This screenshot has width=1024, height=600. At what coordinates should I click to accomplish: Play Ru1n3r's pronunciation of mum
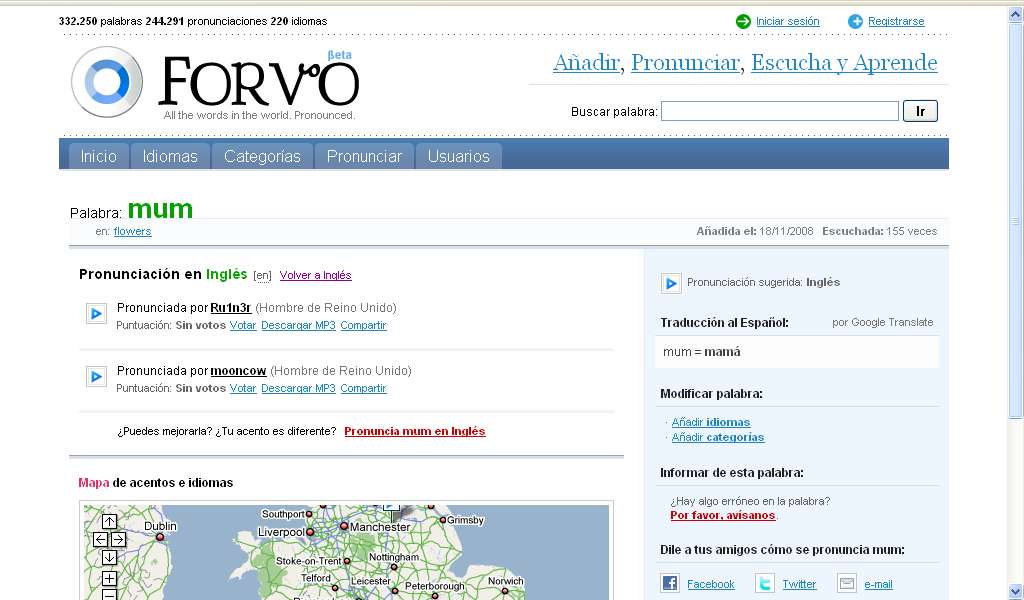pyautogui.click(x=96, y=314)
